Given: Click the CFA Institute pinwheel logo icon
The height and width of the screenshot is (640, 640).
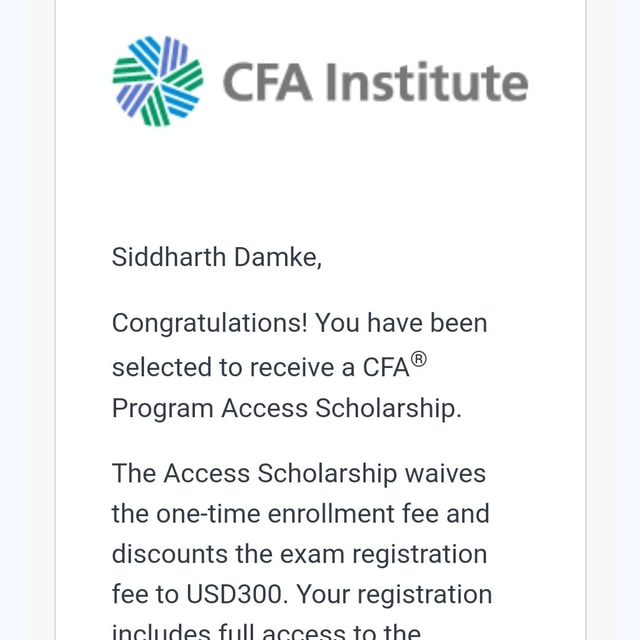Looking at the screenshot, I should (x=158, y=81).
